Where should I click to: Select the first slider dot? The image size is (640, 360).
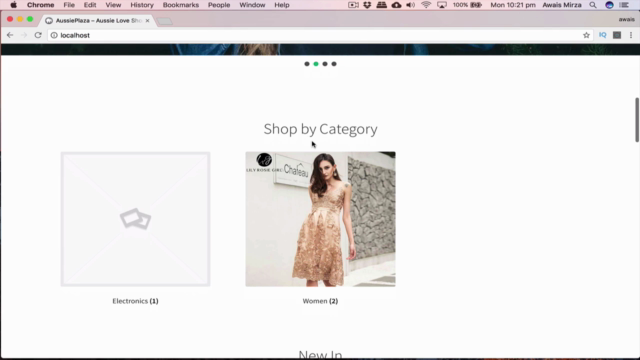307,64
